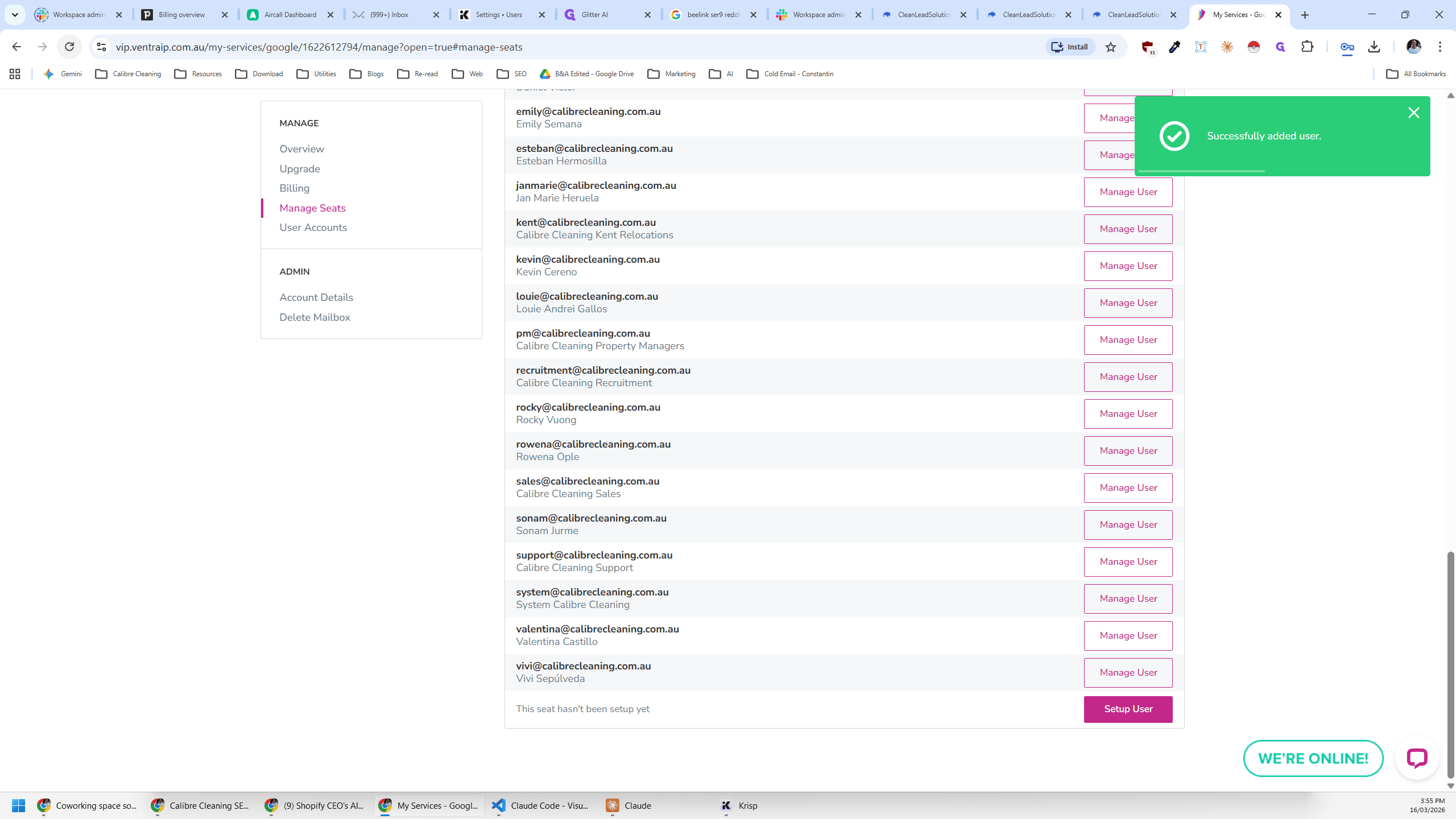This screenshot has width=1456, height=819.
Task: Manage User for sales@calibrecleaning.com.au
Action: (1128, 488)
